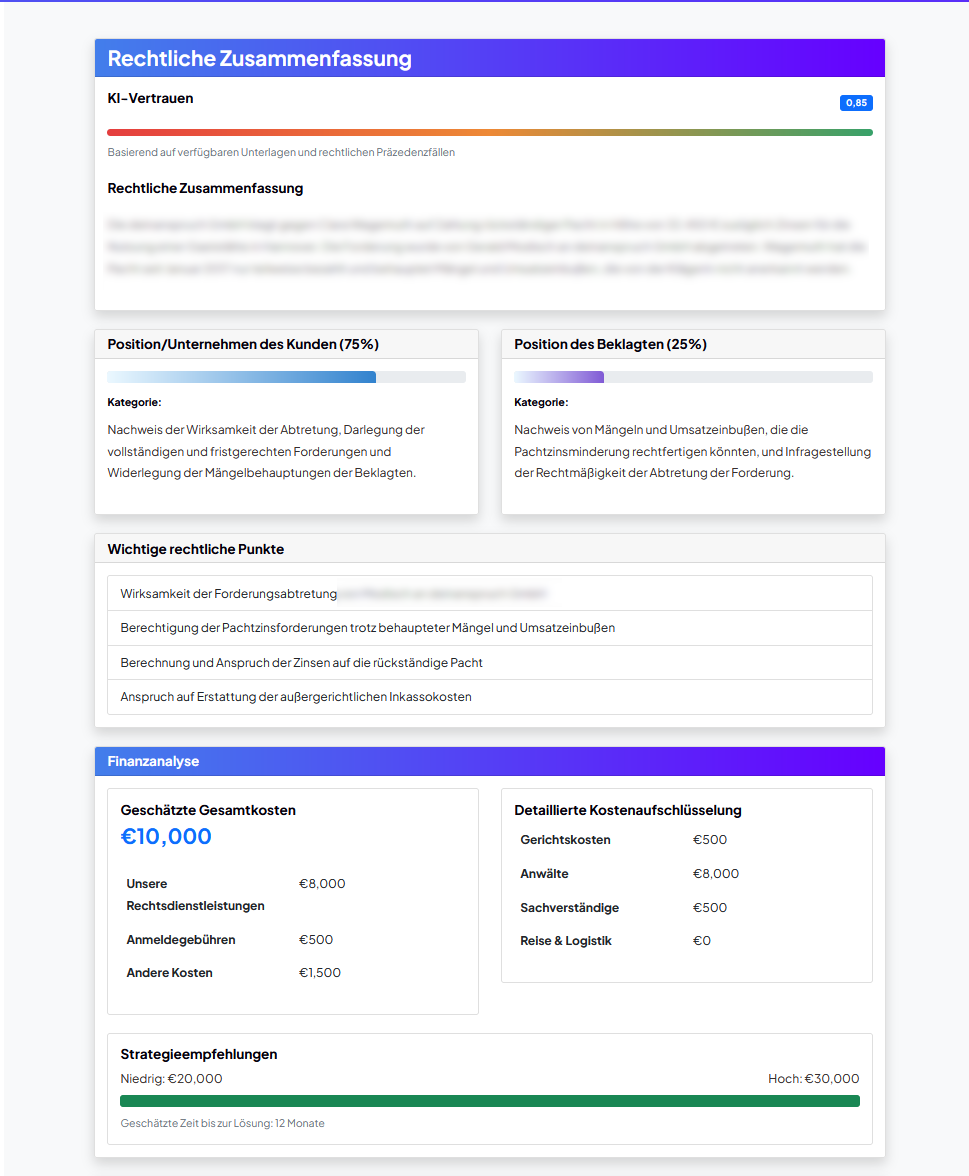Image resolution: width=969 pixels, height=1176 pixels.
Task: Click the €10,000 estimated total cost amount
Action: (x=166, y=837)
